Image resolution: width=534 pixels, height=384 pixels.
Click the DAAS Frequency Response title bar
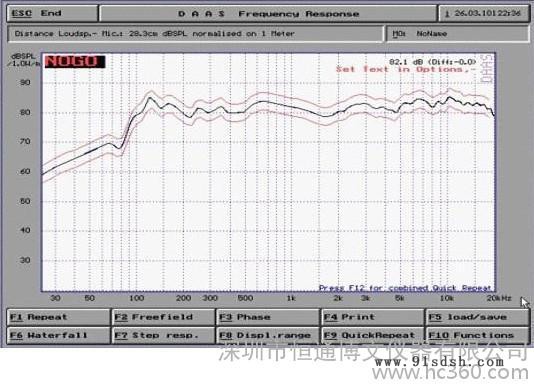tap(268, 14)
